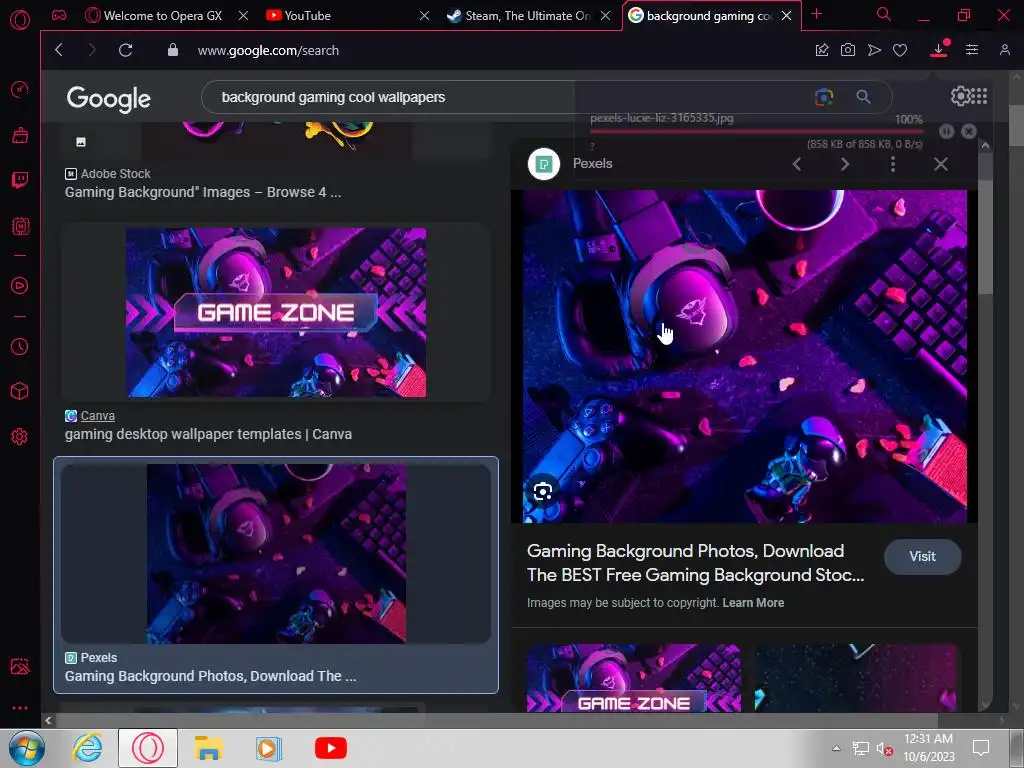Open sidebar three-dots more options

20,708
